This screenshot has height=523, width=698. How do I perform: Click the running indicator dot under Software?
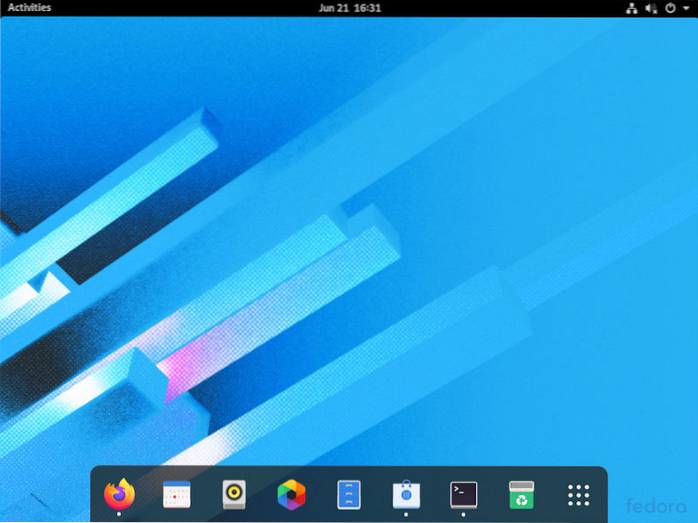pos(406,514)
